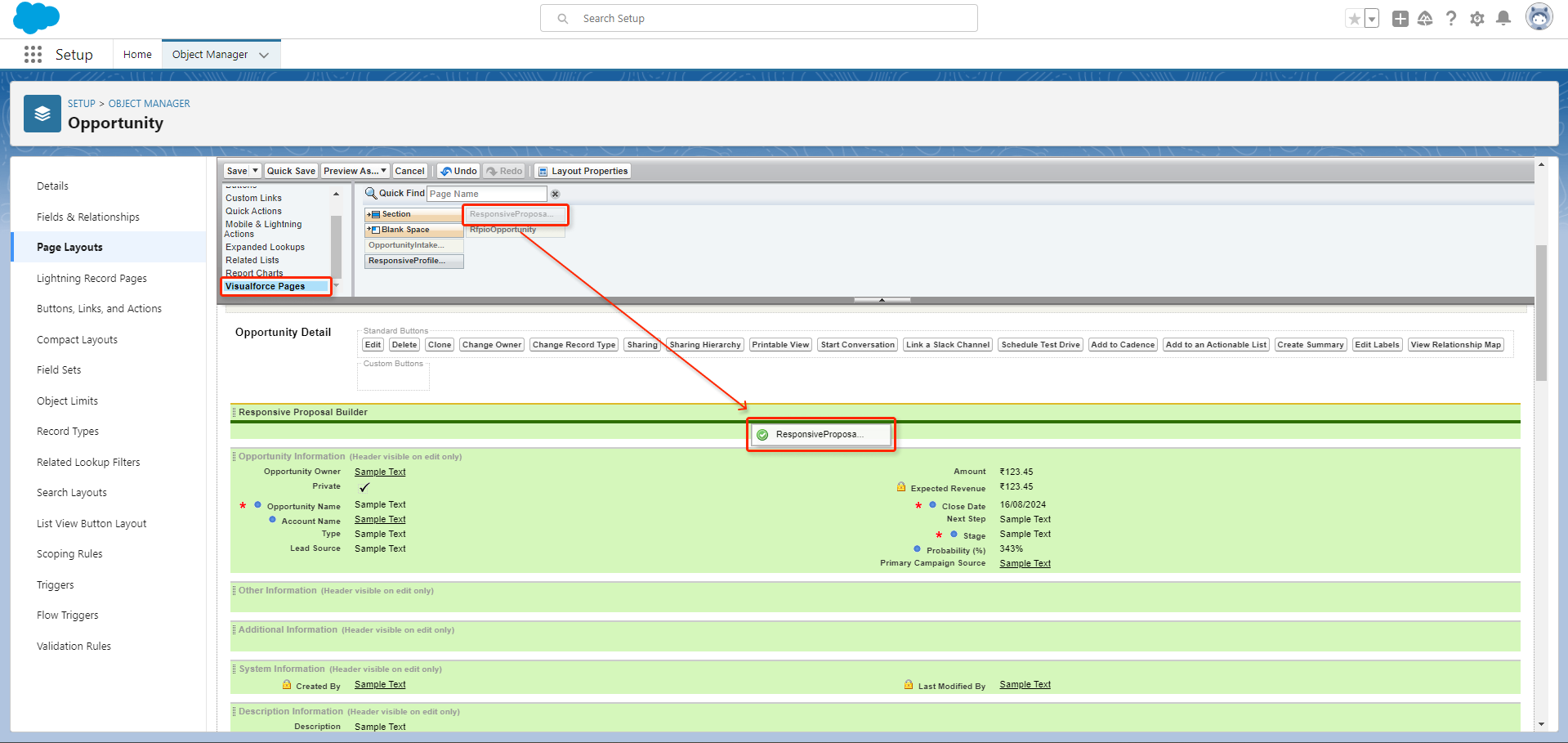Click lock icon beside Created By
The height and width of the screenshot is (743, 1568).
pos(287,685)
